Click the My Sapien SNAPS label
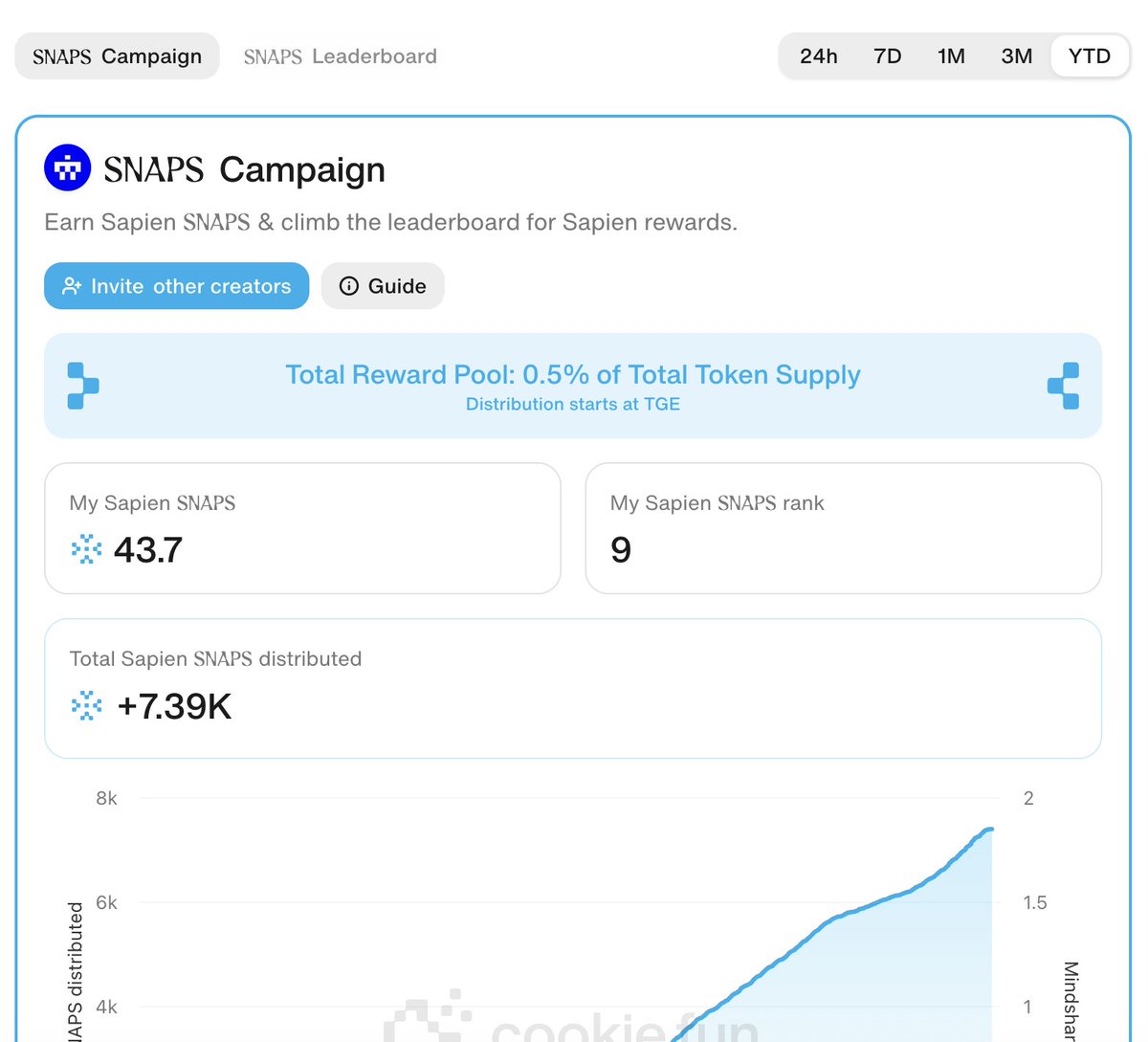This screenshot has width=1148, height=1042. [152, 503]
